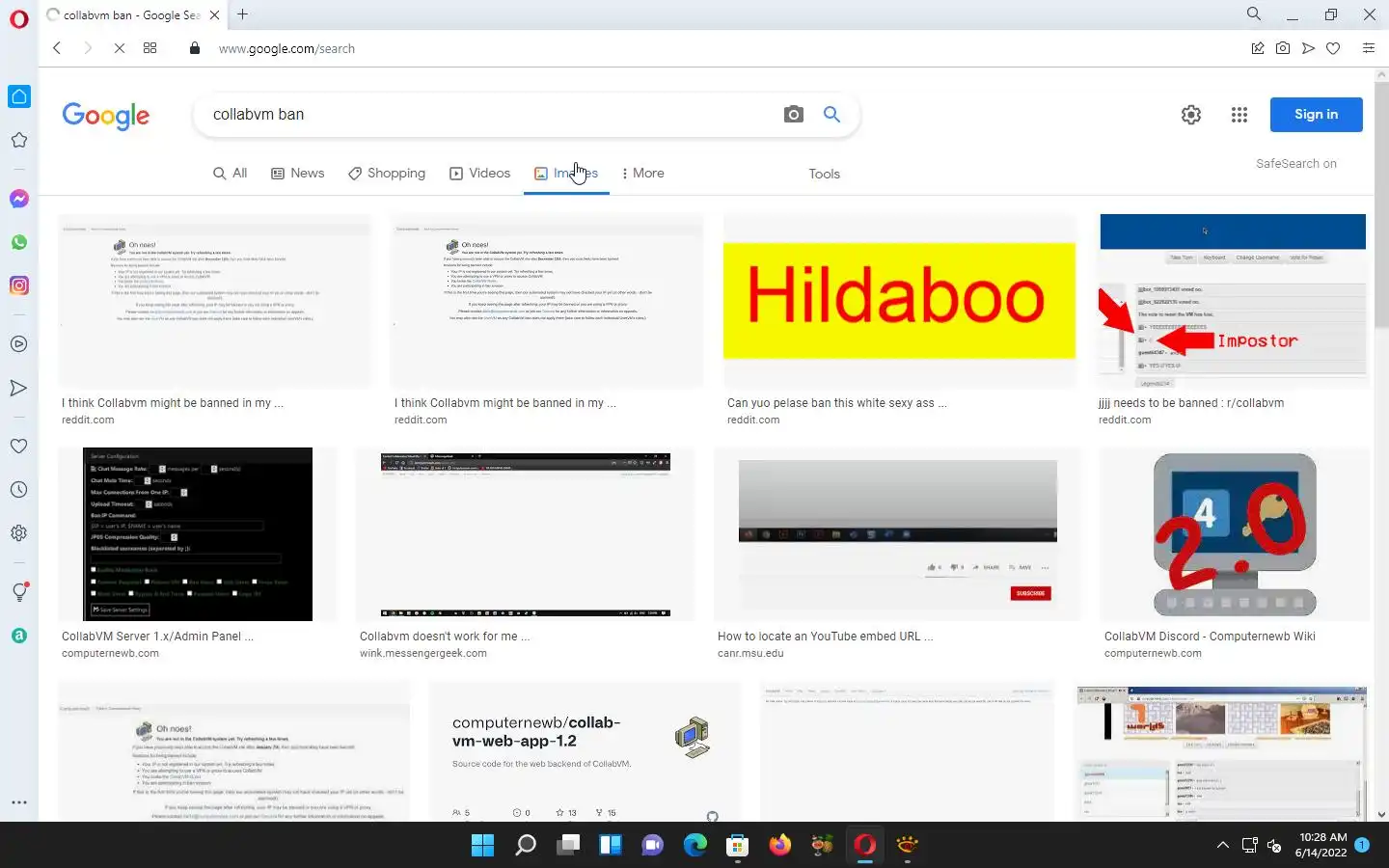Open the Tools filter options

(x=825, y=174)
